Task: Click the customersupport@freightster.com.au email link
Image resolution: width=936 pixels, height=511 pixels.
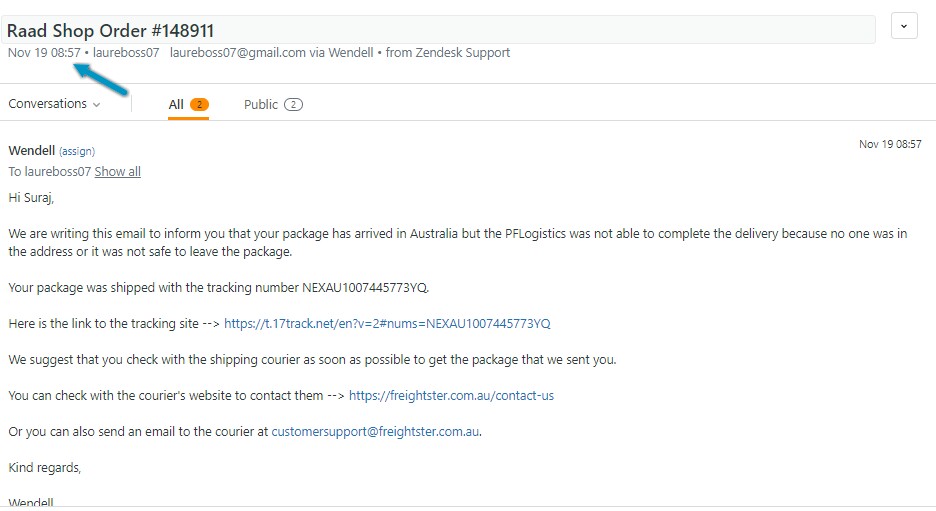Action: 376,432
